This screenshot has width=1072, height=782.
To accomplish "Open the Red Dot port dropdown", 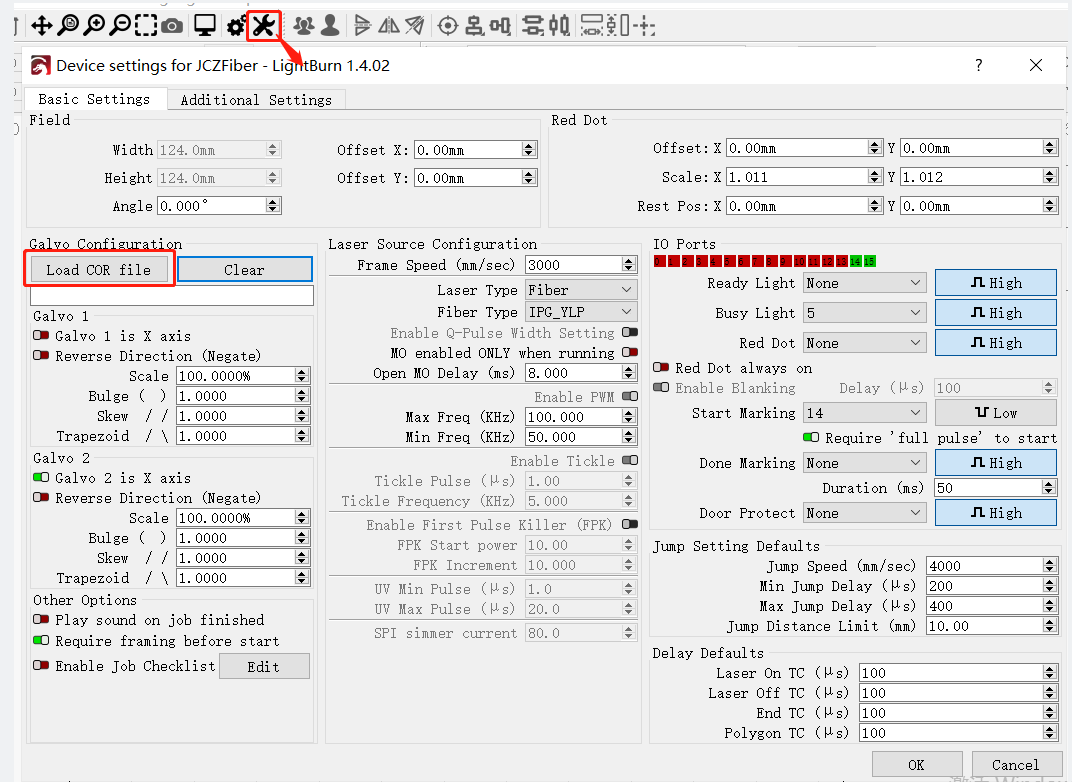I will coord(865,343).
